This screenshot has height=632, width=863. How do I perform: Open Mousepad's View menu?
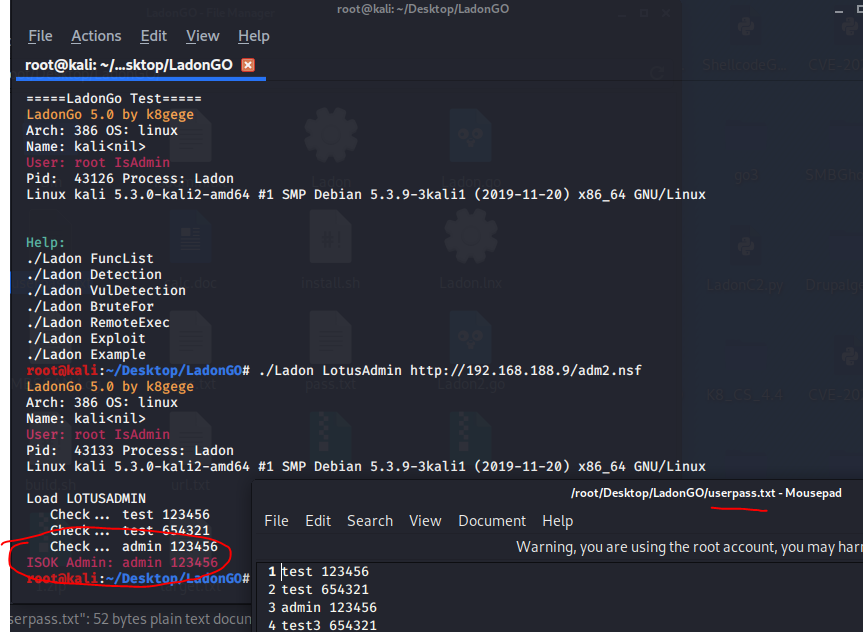(x=425, y=521)
